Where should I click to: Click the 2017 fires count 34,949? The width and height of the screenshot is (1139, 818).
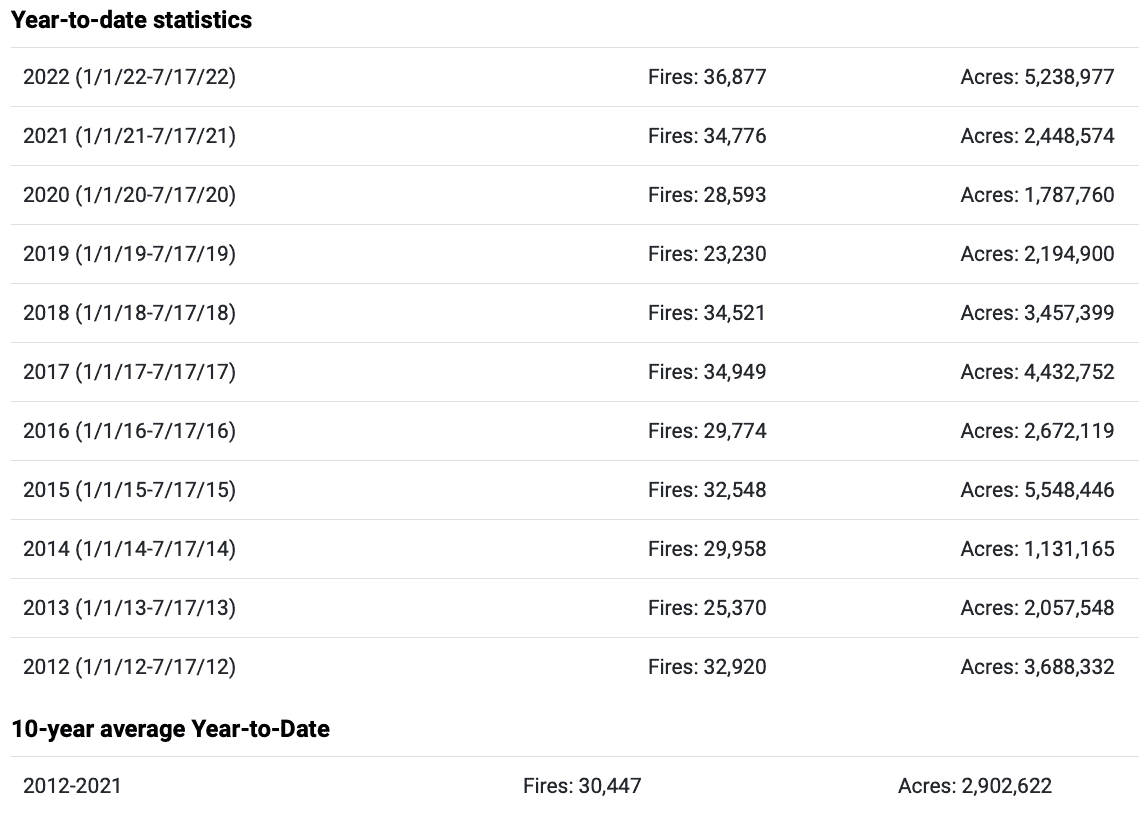[707, 371]
